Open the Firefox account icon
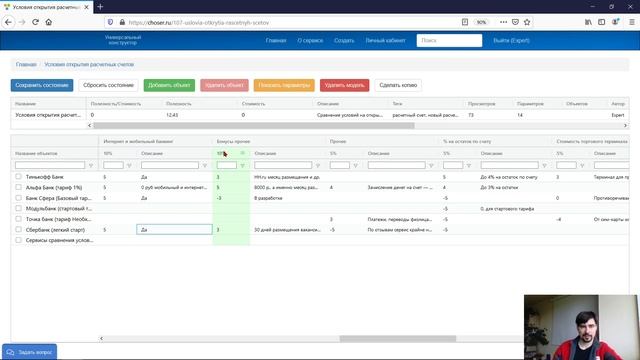This screenshot has width=640, height=360. (x=615, y=22)
